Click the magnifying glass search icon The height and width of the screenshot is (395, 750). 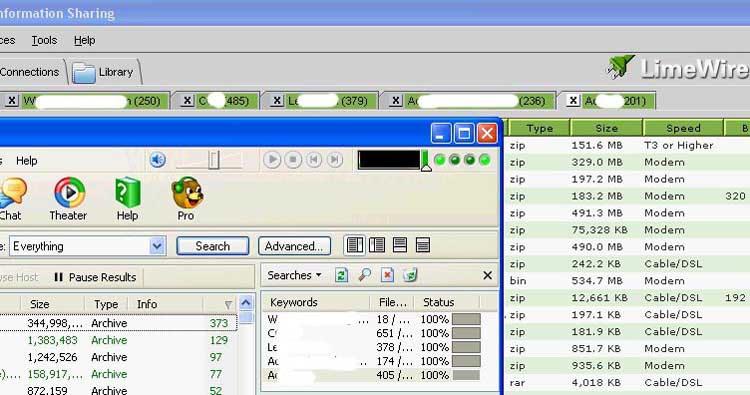tap(364, 275)
